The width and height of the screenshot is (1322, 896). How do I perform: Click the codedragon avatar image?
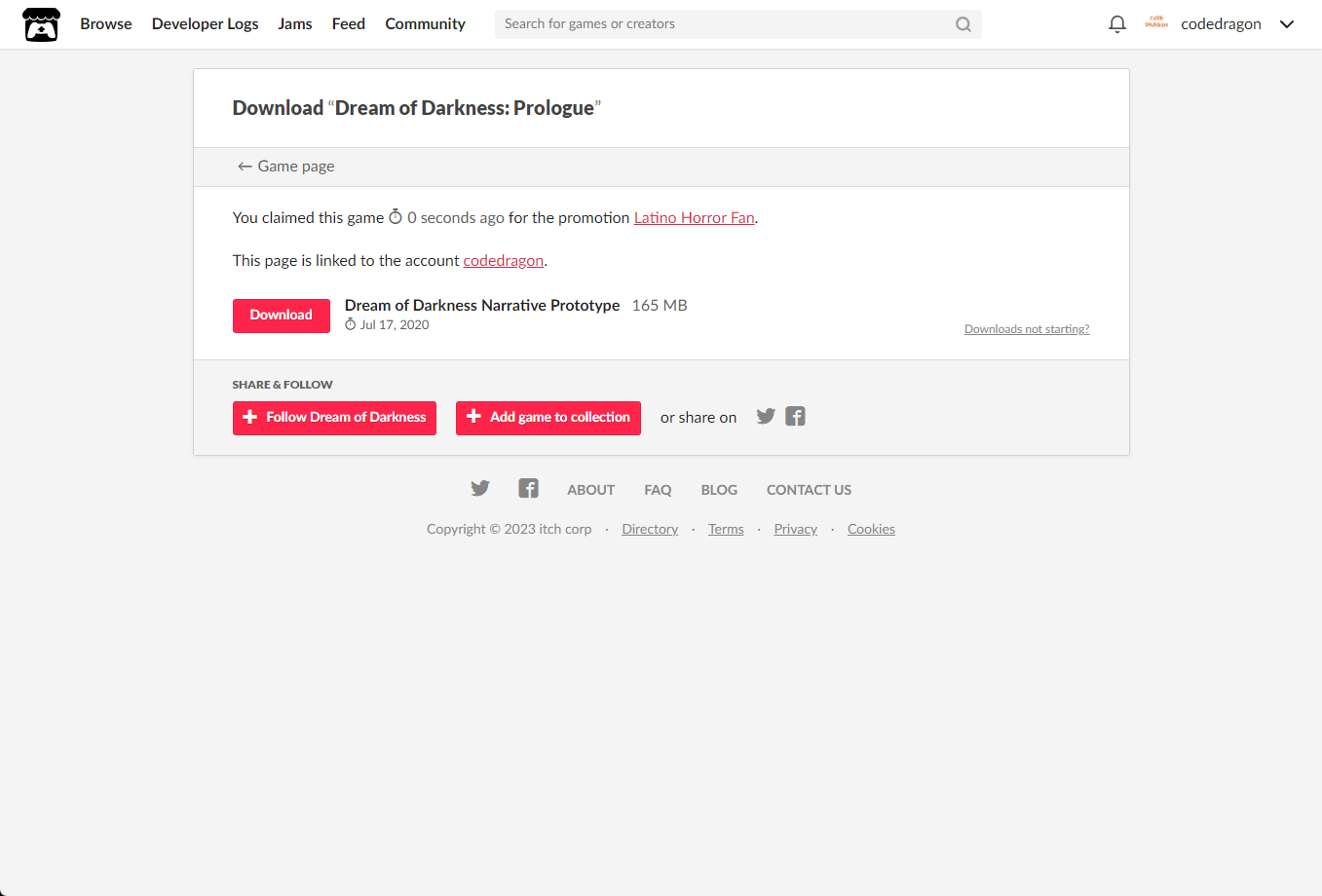[1157, 23]
